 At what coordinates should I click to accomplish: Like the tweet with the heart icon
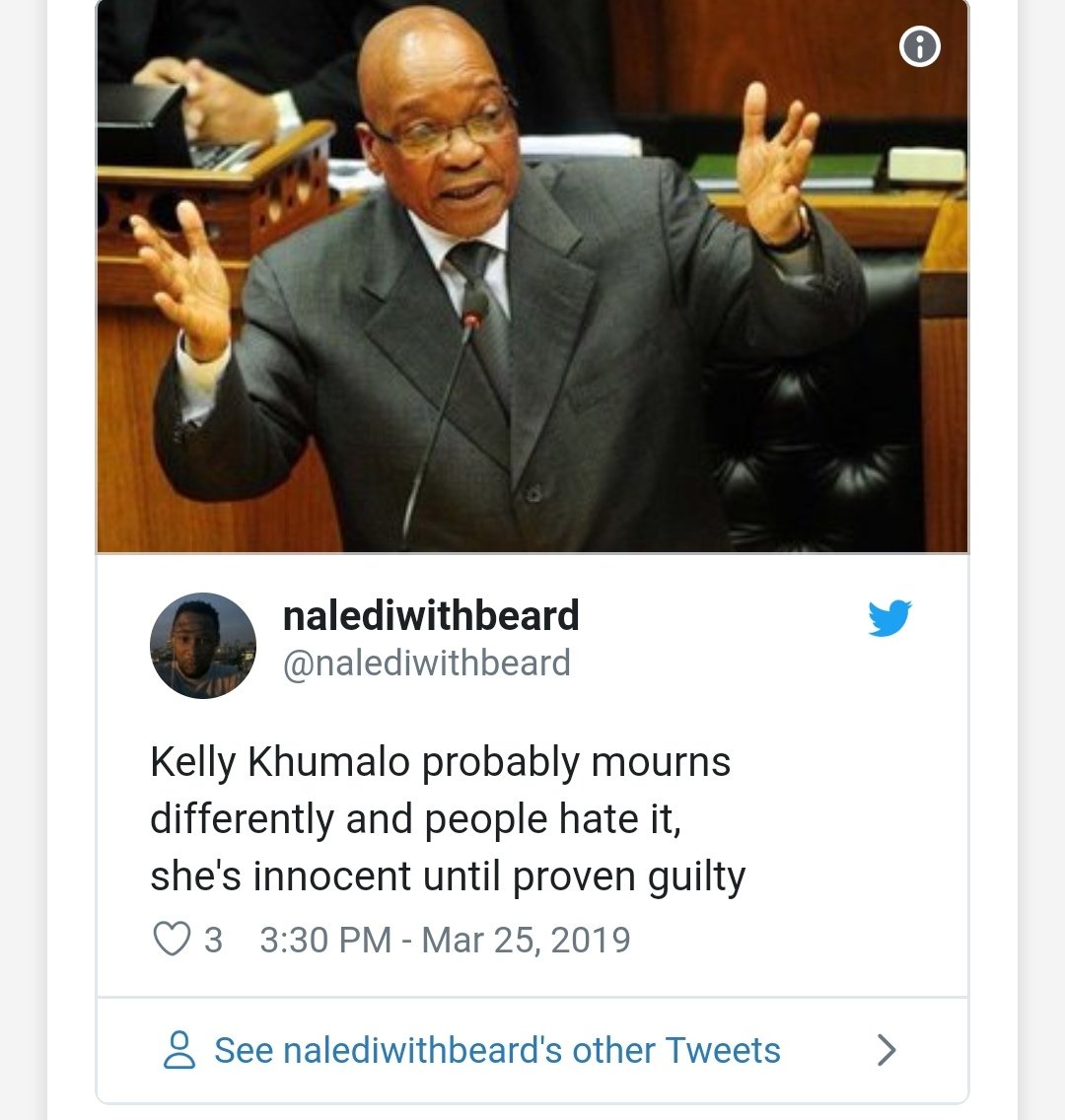click(x=172, y=940)
